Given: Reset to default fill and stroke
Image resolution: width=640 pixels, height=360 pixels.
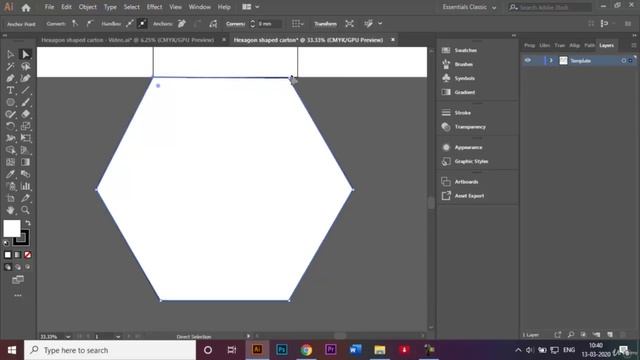Looking at the screenshot, I should point(6,243).
